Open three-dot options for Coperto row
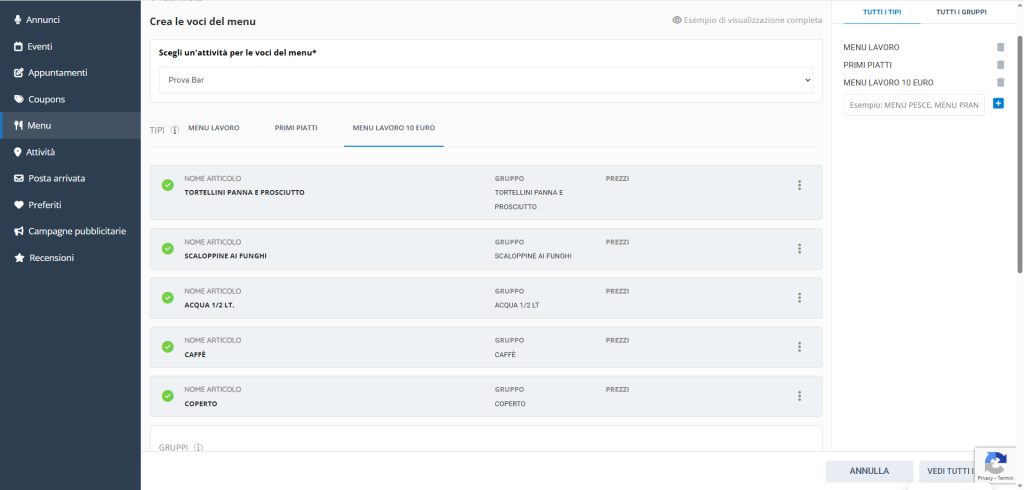The height and width of the screenshot is (490, 1024). point(799,396)
